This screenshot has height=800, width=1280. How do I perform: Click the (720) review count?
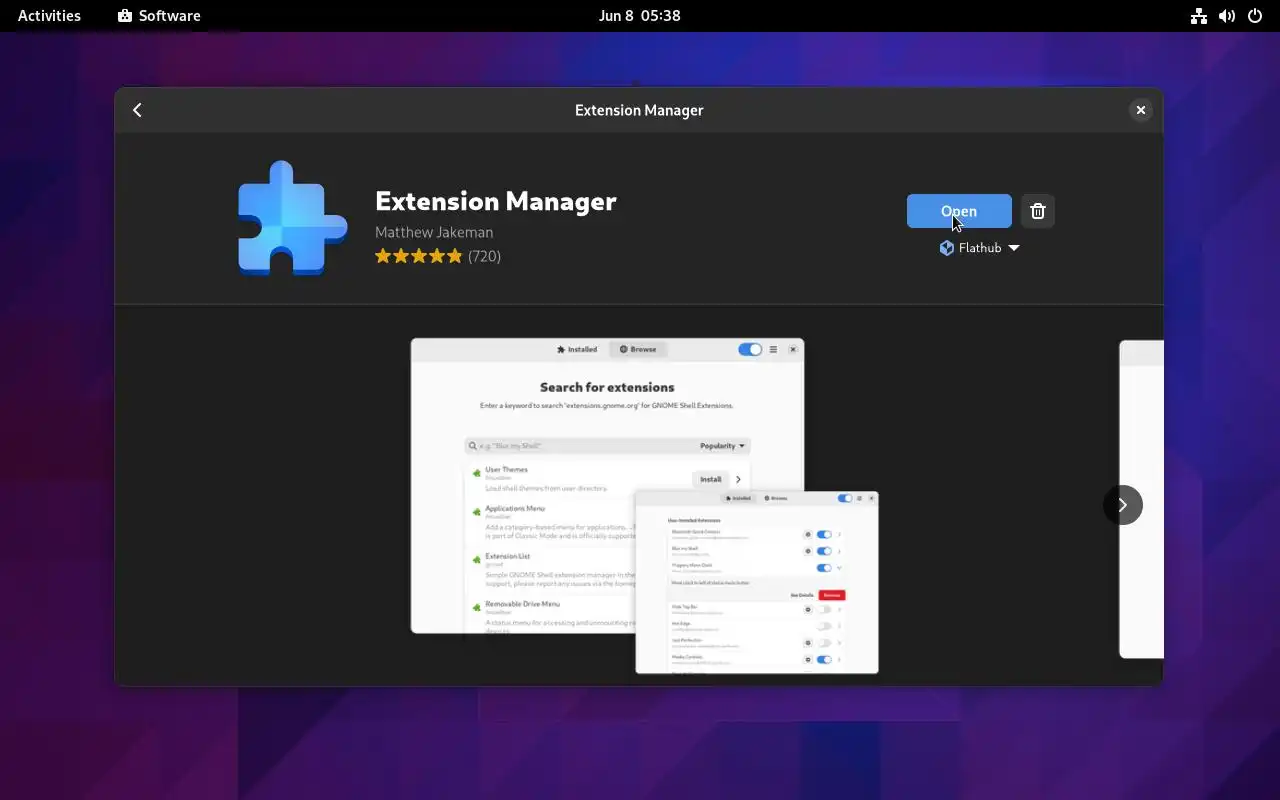point(484,256)
